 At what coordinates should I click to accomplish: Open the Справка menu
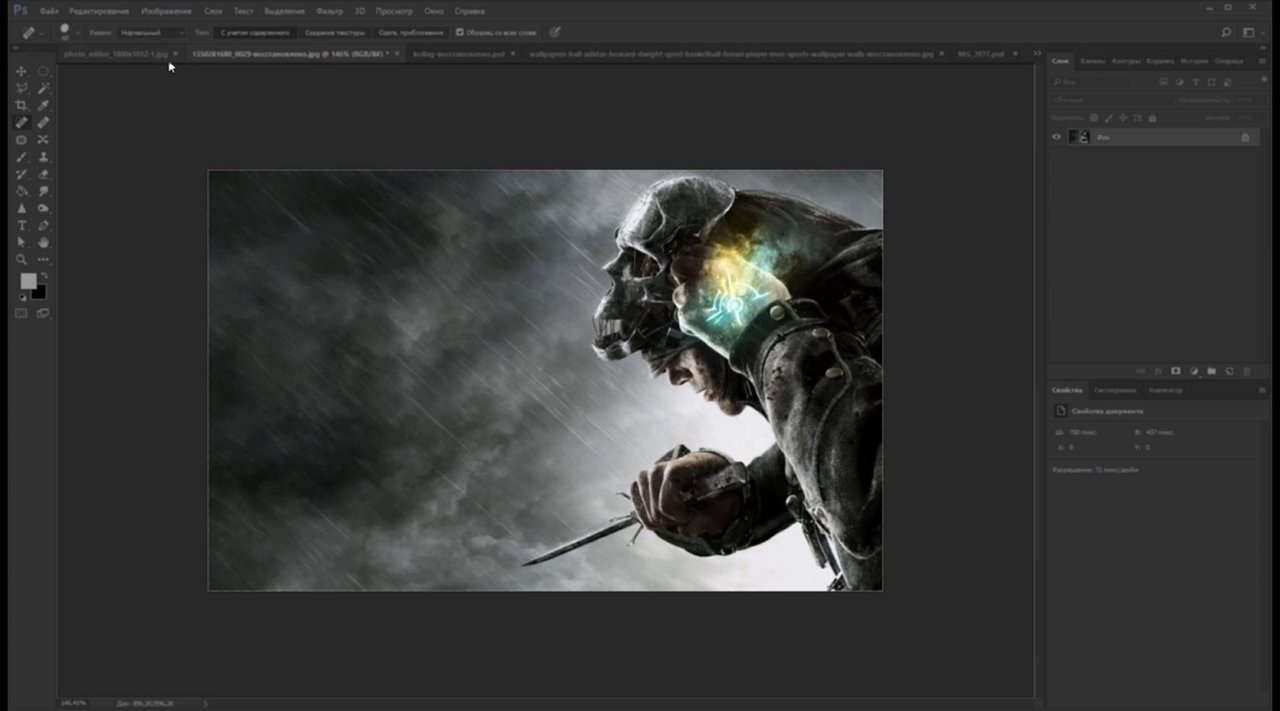[469, 11]
